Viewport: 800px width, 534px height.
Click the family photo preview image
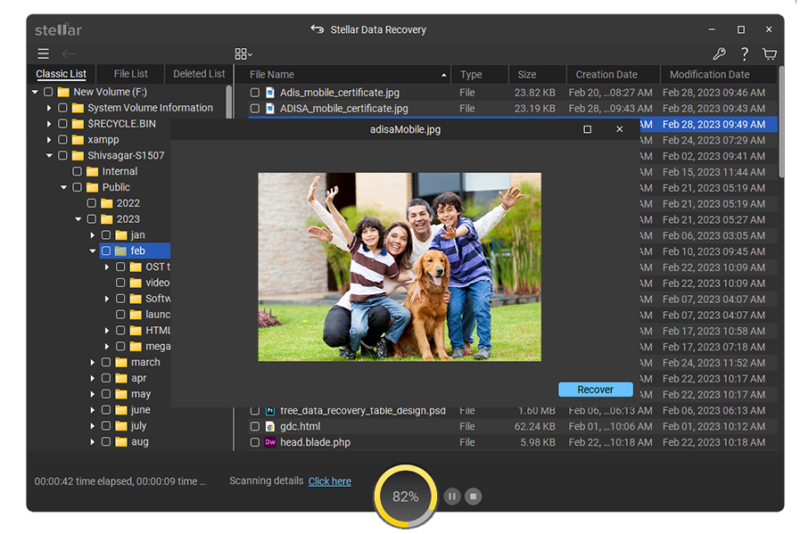pyautogui.click(x=399, y=266)
